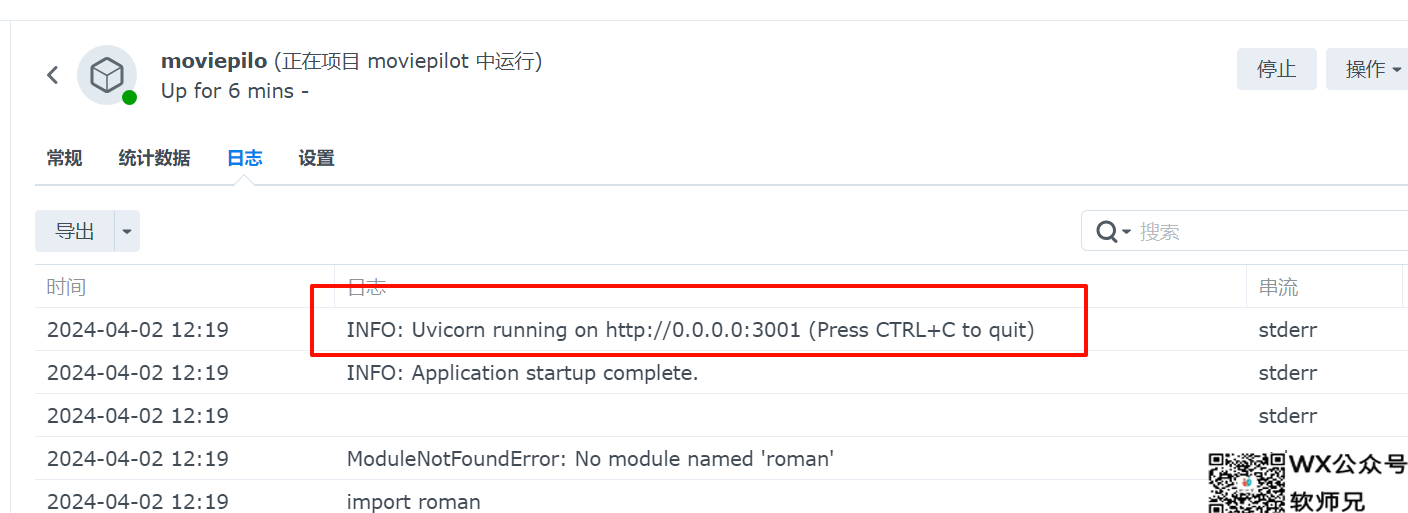The image size is (1408, 513).
Task: Export logs with 导出 button
Action: [75, 231]
